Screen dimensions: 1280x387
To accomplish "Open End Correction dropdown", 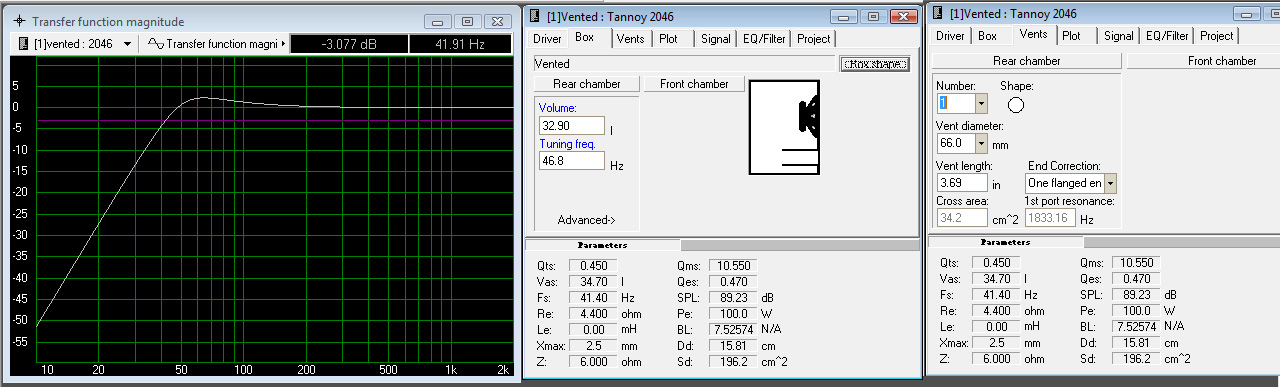I will (x=1110, y=183).
